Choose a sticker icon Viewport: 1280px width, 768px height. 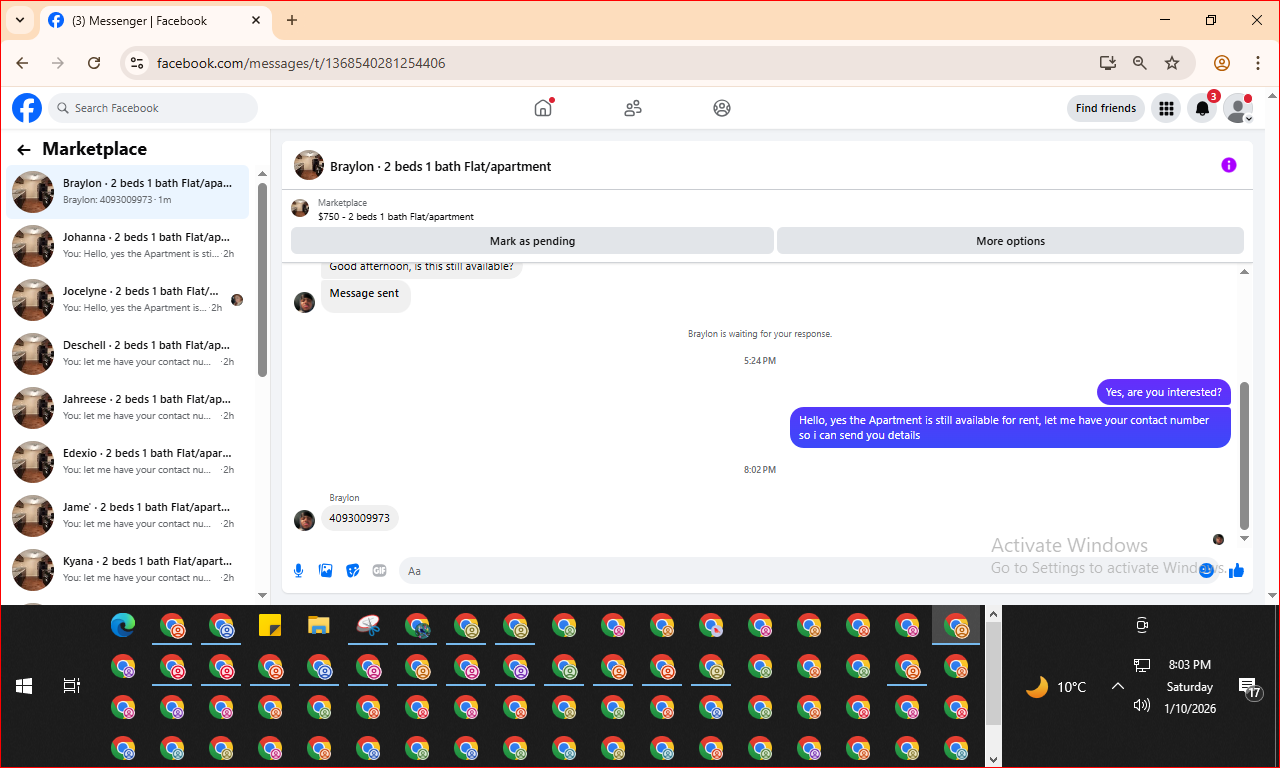pos(352,570)
